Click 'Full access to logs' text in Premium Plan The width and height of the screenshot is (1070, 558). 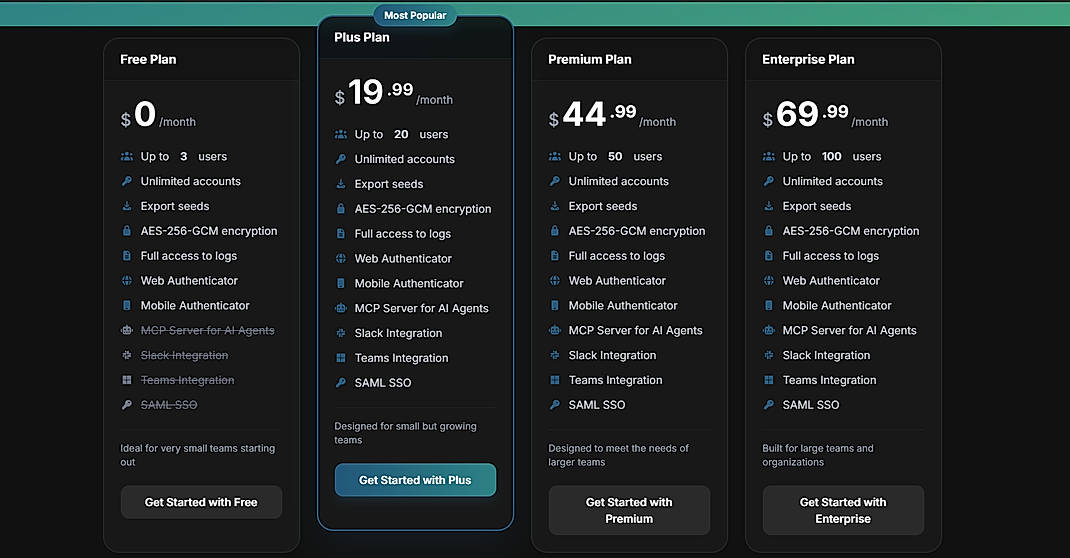tap(617, 256)
